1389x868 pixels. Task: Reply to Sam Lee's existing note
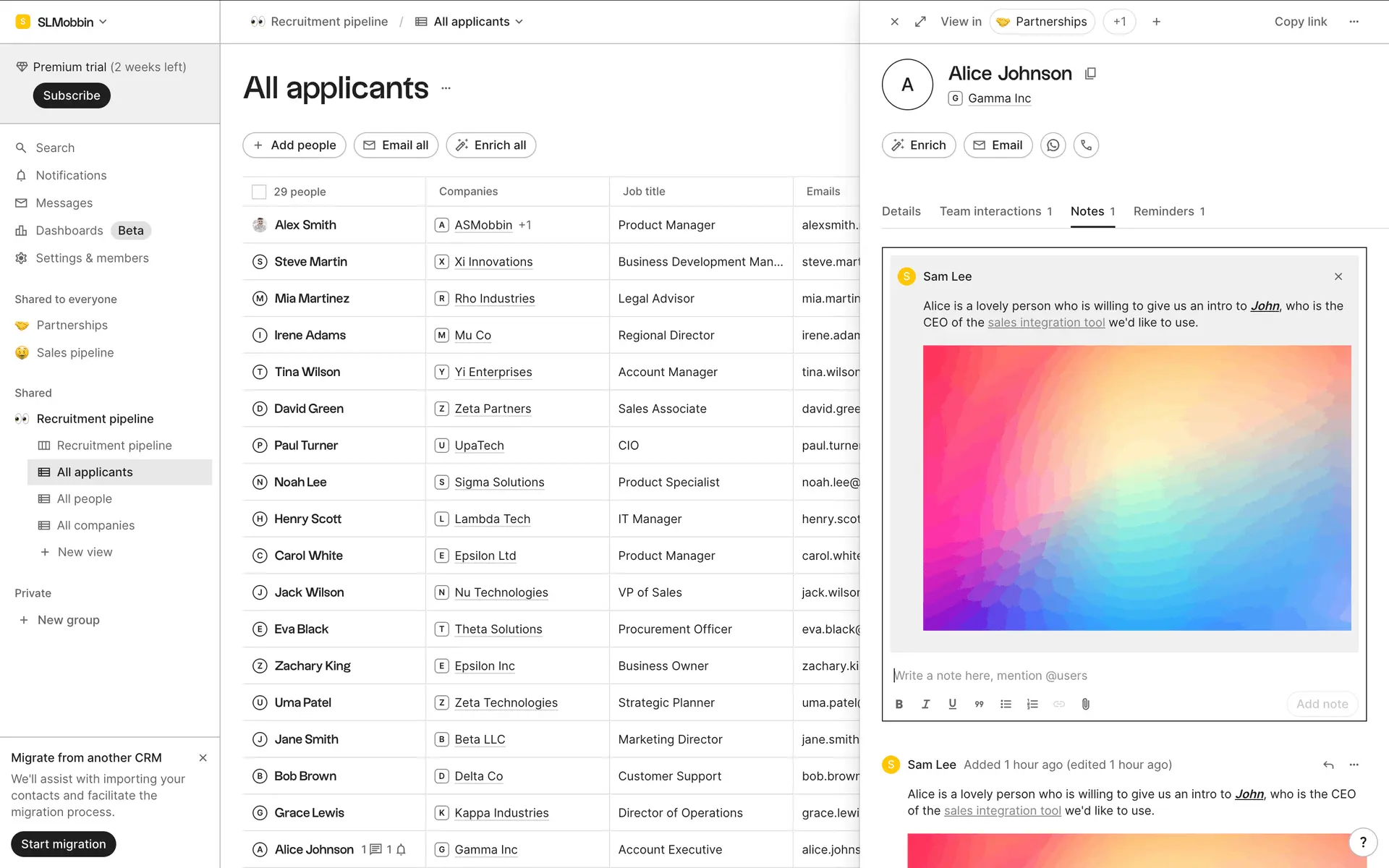pos(1328,765)
